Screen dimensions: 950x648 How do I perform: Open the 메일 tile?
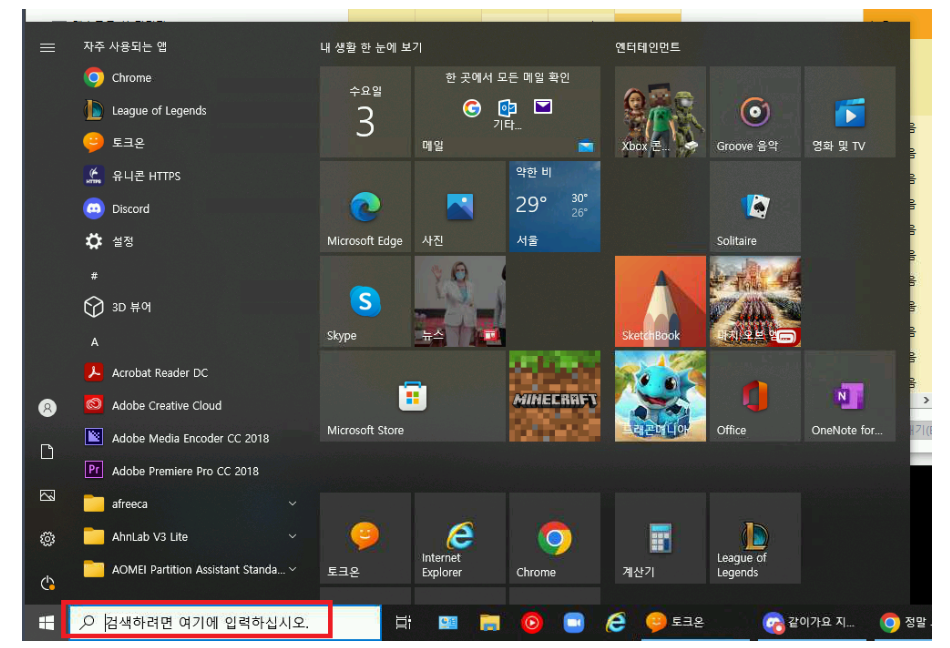pyautogui.click(x=507, y=112)
